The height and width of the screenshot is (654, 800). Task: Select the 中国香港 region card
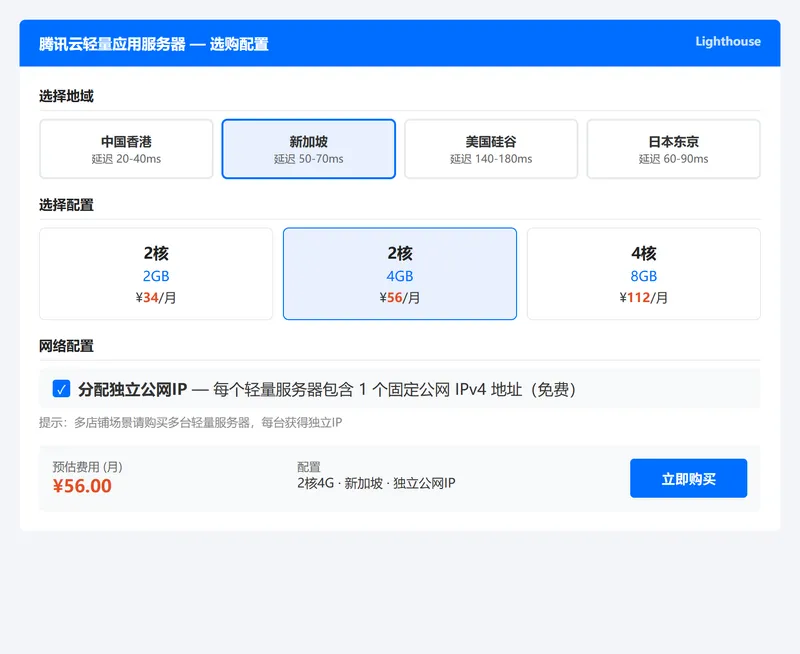(x=126, y=149)
